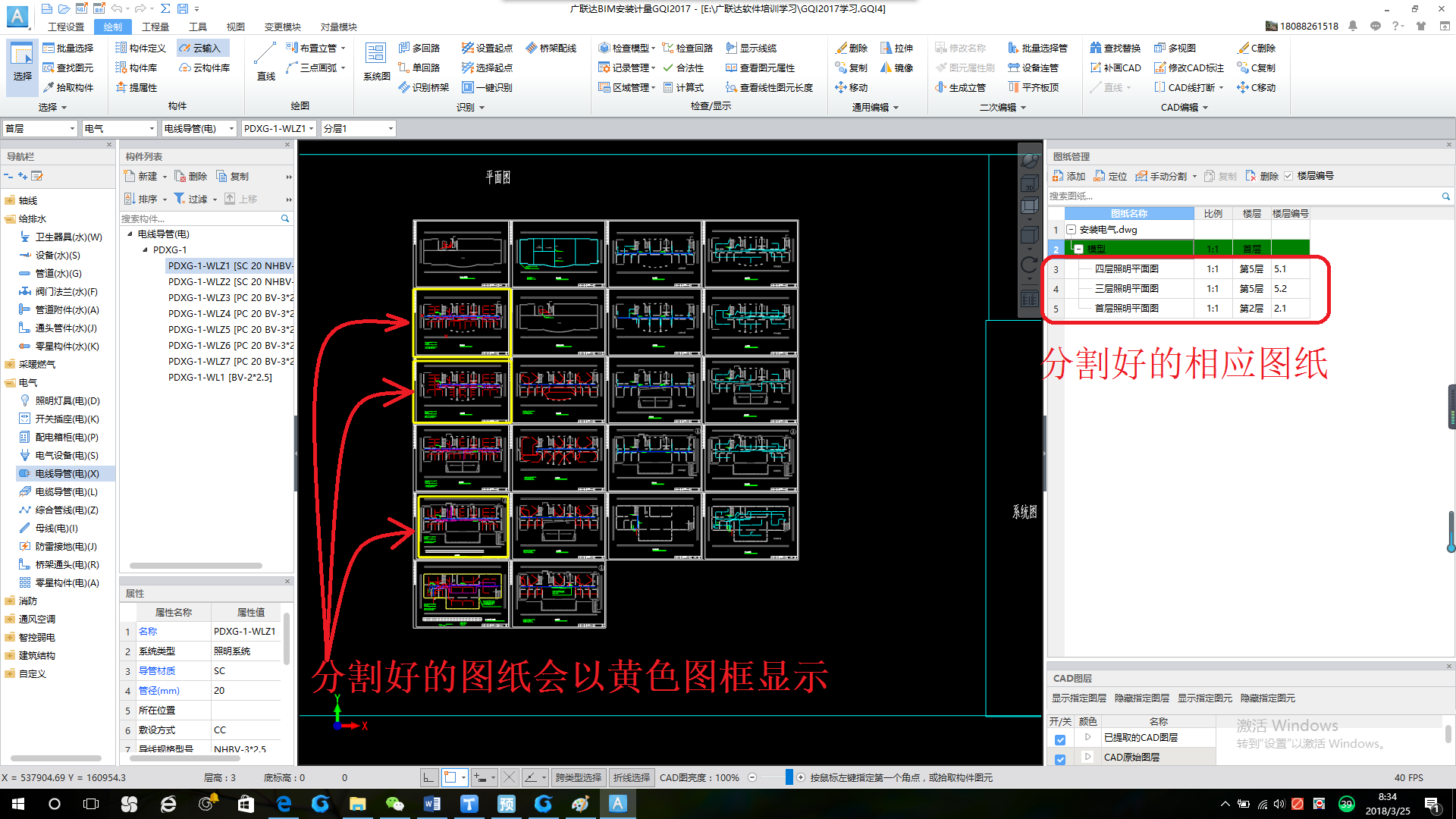This screenshot has height=819, width=1456.
Task: Click the 修改CAD标注 tool
Action: pos(1189,67)
